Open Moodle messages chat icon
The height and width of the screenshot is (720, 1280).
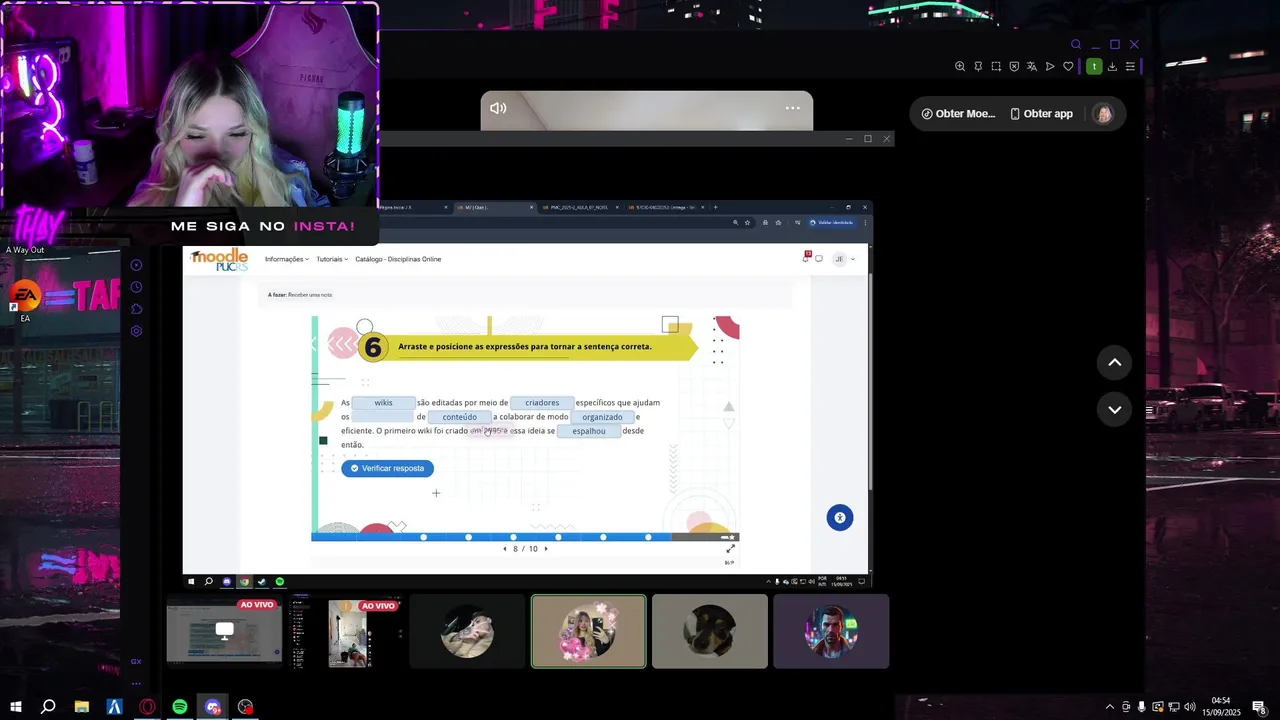point(819,259)
